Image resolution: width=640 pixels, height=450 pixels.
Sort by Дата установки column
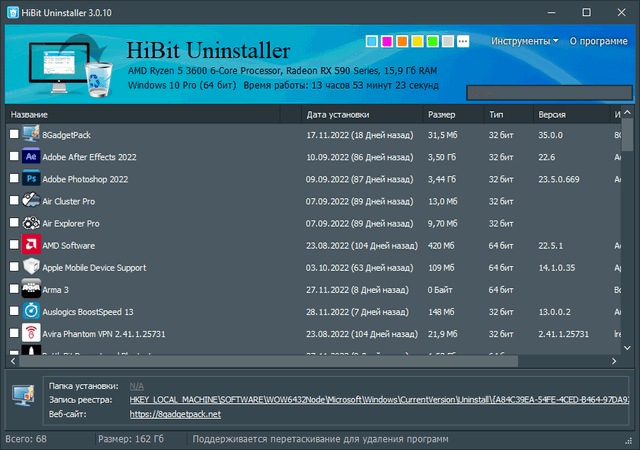pyautogui.click(x=337, y=114)
